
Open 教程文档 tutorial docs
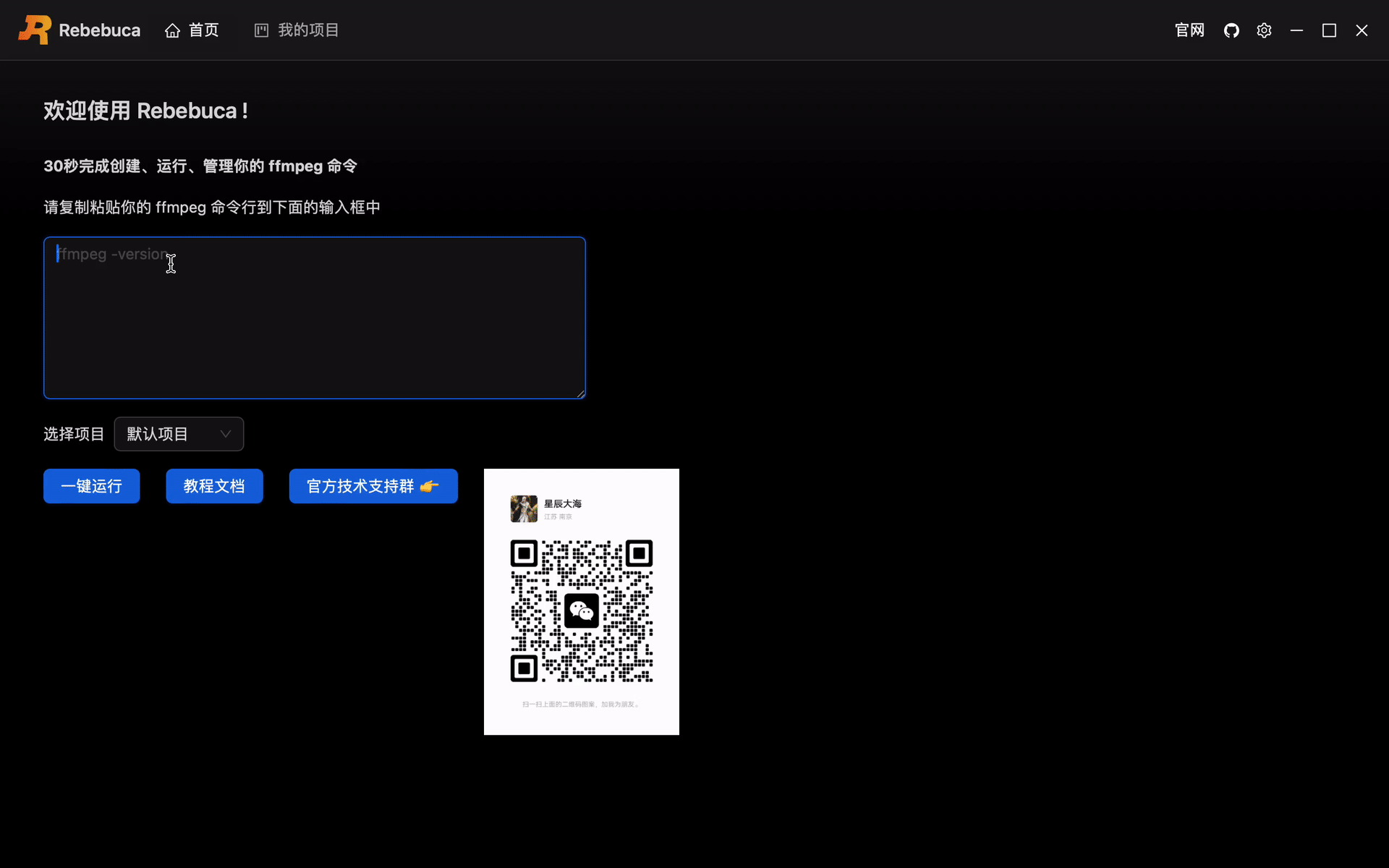pyautogui.click(x=214, y=486)
